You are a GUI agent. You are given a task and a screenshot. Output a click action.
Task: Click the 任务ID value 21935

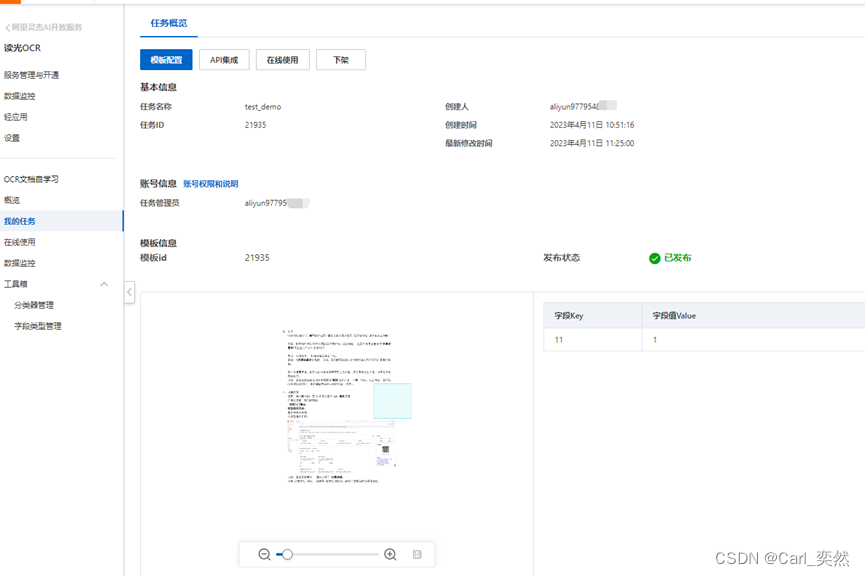[x=255, y=125]
